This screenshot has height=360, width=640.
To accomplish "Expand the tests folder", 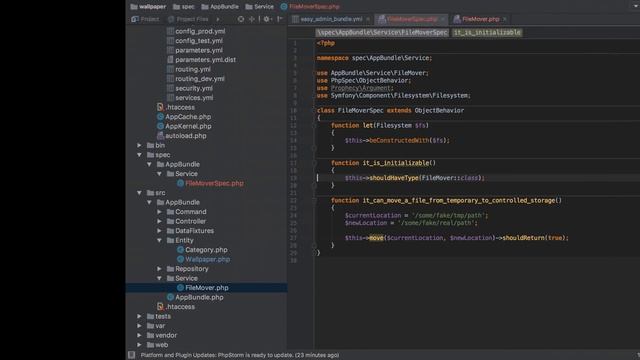I will pyautogui.click(x=140, y=316).
